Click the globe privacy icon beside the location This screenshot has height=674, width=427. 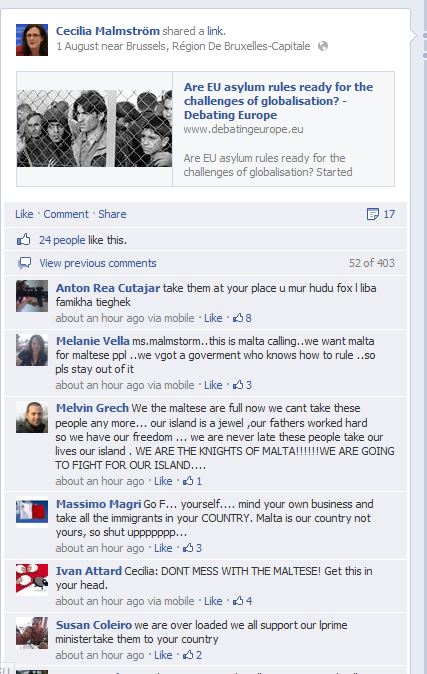tap(323, 46)
